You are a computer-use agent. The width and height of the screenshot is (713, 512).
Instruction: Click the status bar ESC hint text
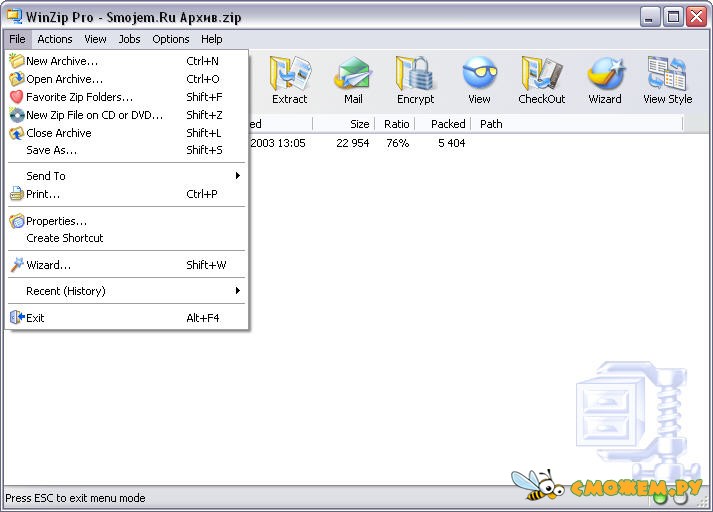pyautogui.click(x=75, y=498)
